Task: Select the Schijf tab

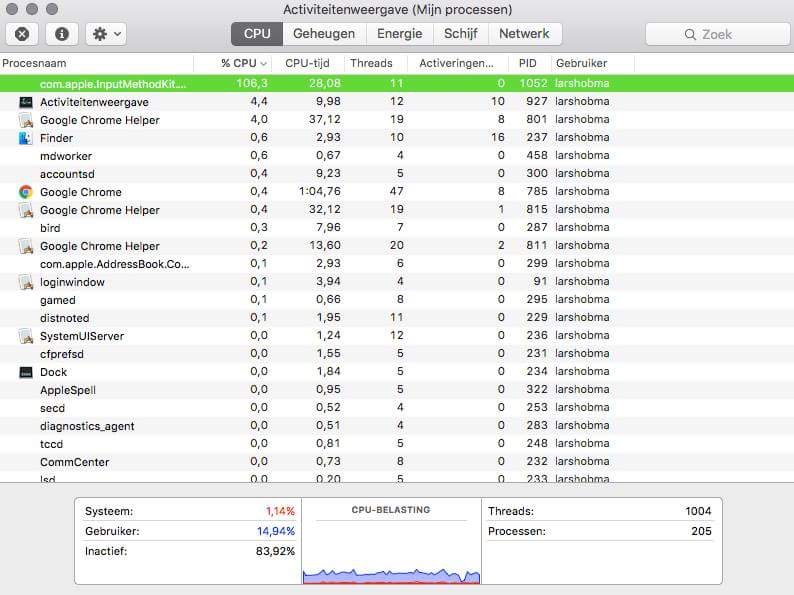Action: click(461, 34)
